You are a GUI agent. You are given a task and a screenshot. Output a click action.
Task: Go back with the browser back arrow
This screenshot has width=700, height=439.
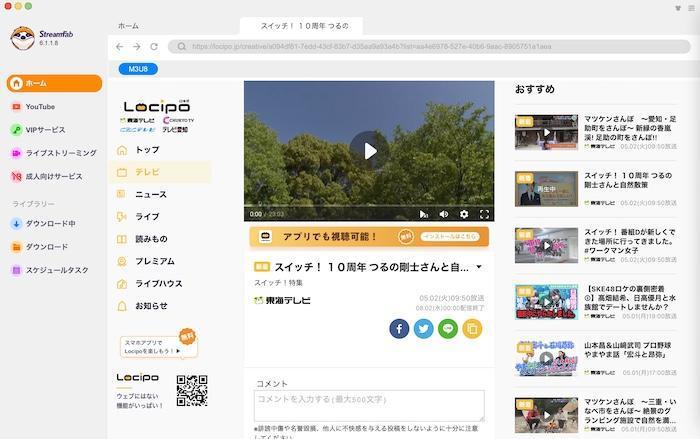(x=119, y=46)
